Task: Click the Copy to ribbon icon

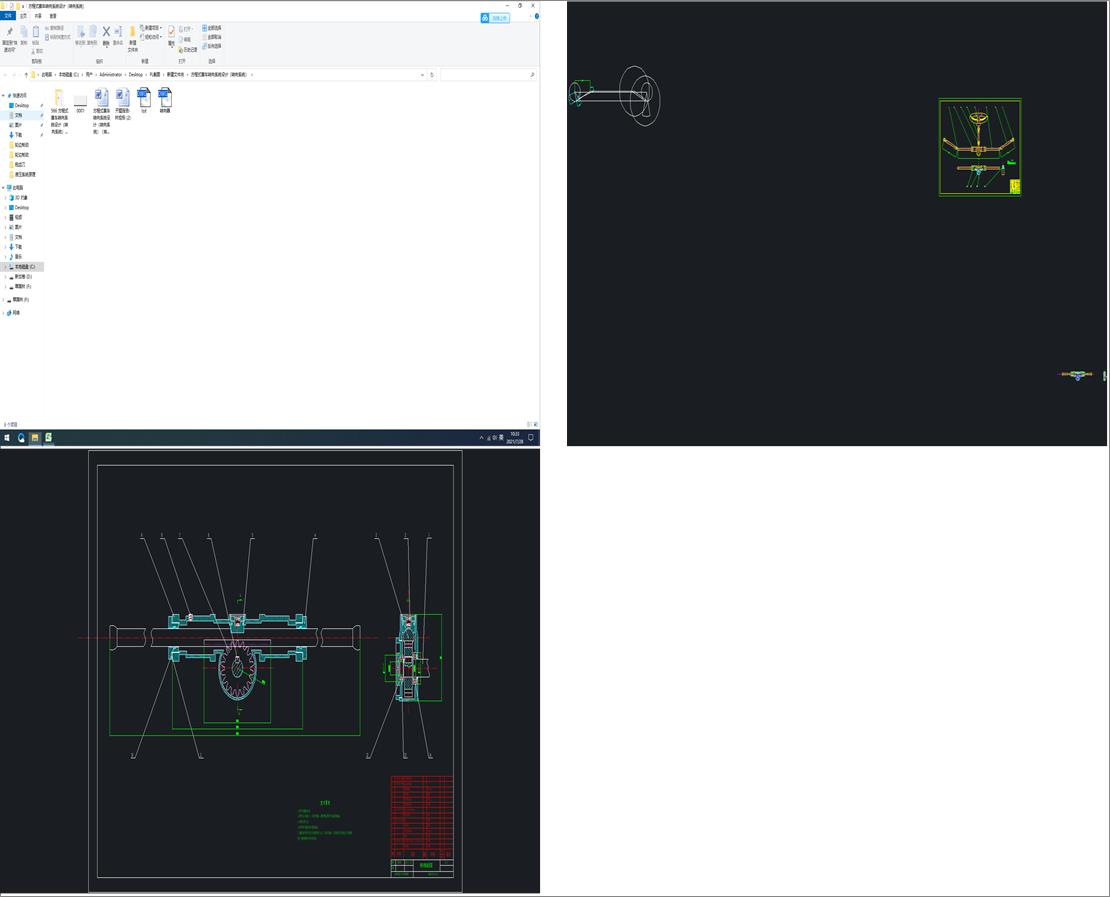Action: [92, 35]
